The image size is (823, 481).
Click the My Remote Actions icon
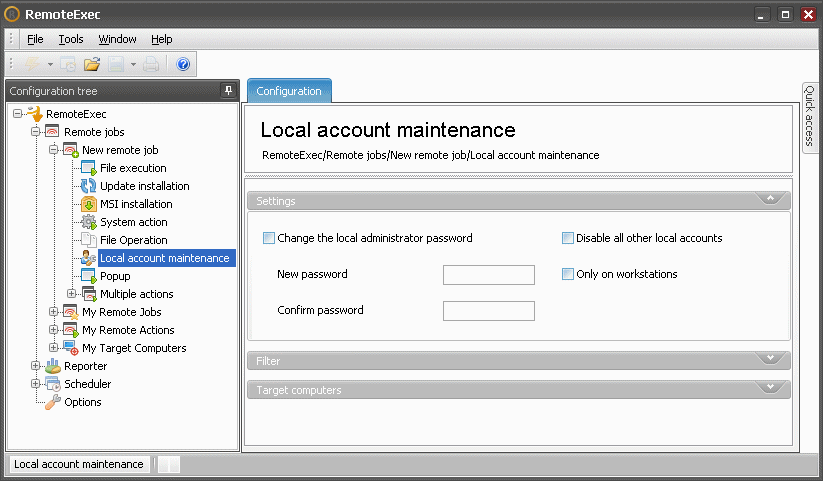coord(70,330)
